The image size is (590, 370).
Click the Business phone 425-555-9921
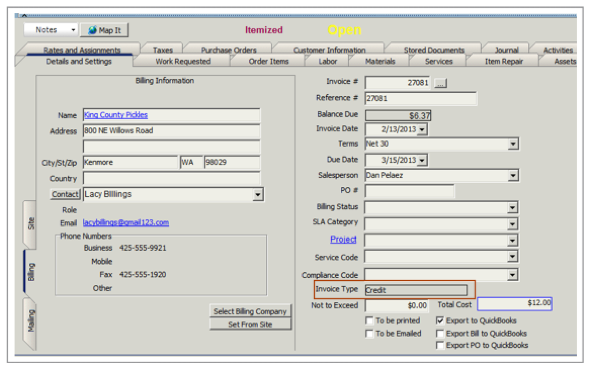143,248
